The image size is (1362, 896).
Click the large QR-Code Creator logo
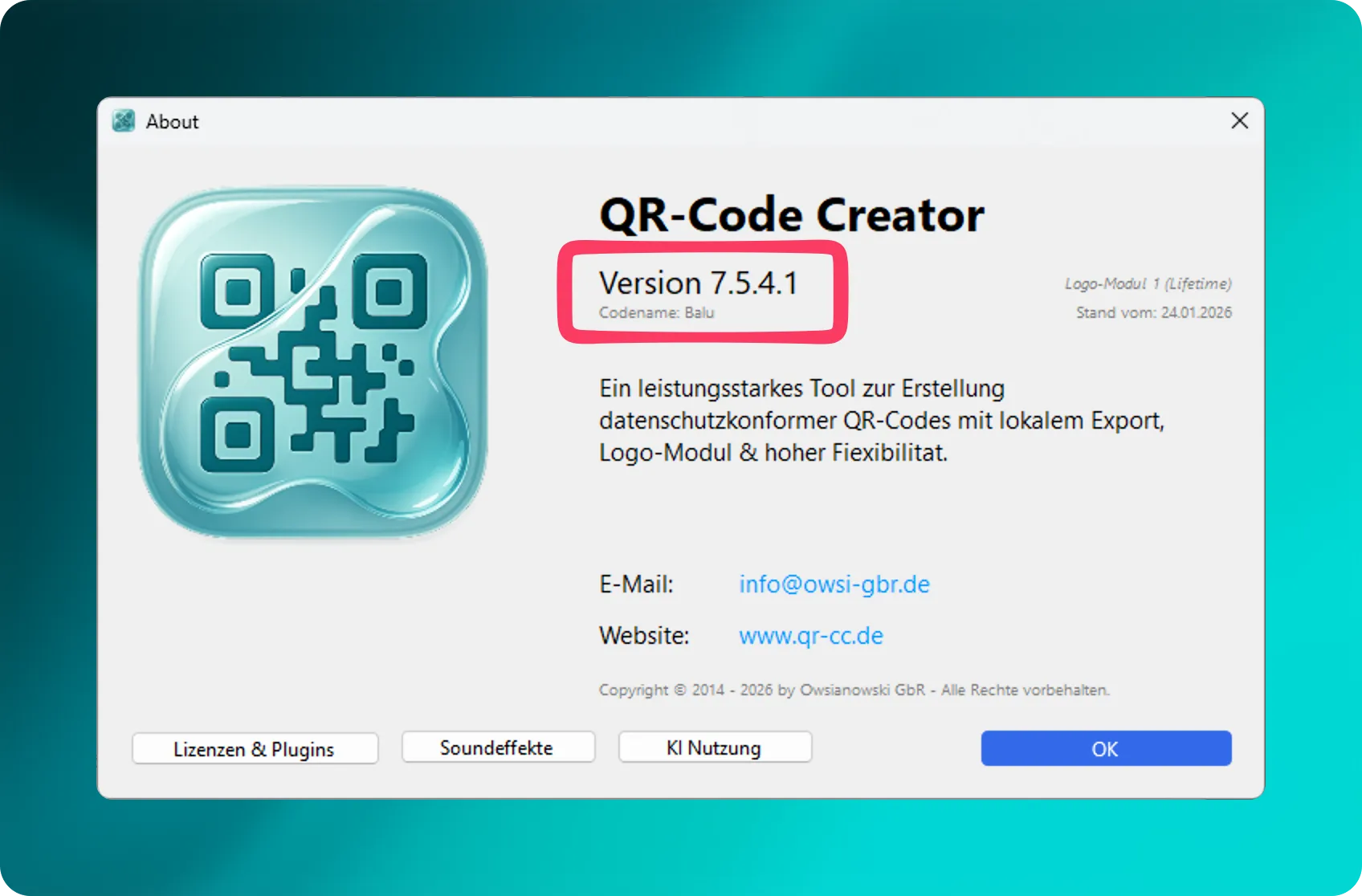tap(313, 363)
